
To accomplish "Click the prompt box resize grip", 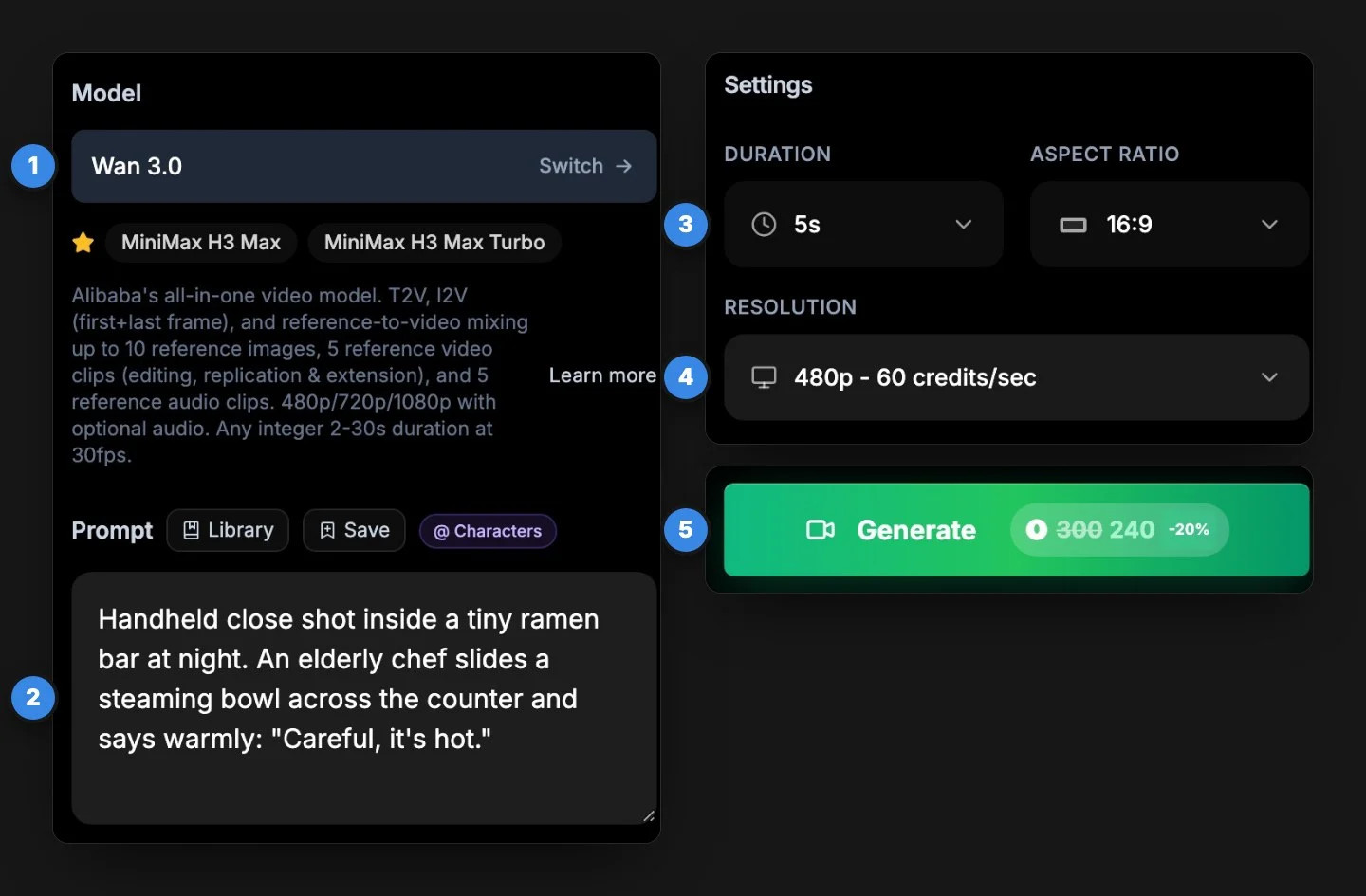I will 648,815.
